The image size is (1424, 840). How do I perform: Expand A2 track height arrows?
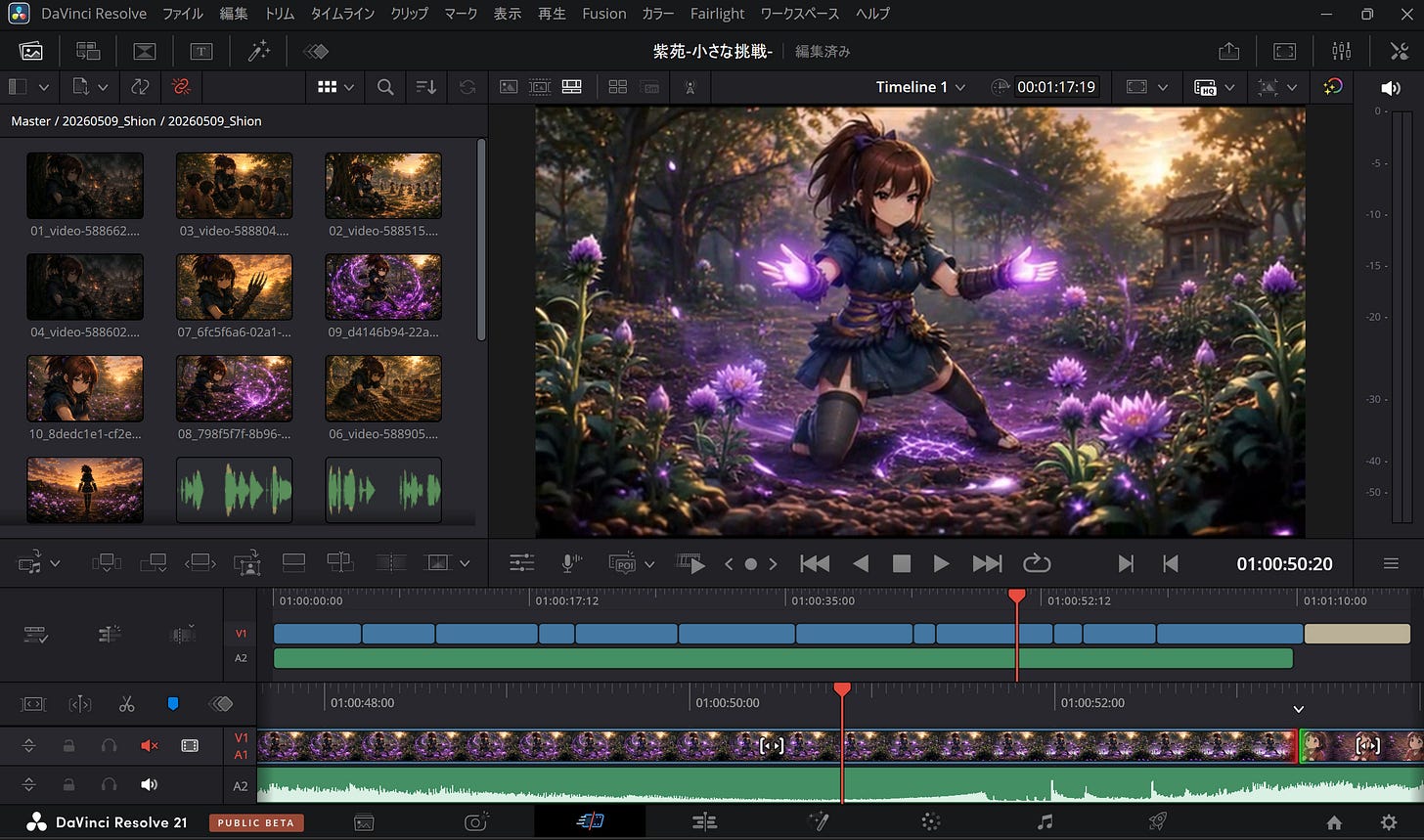click(x=28, y=784)
